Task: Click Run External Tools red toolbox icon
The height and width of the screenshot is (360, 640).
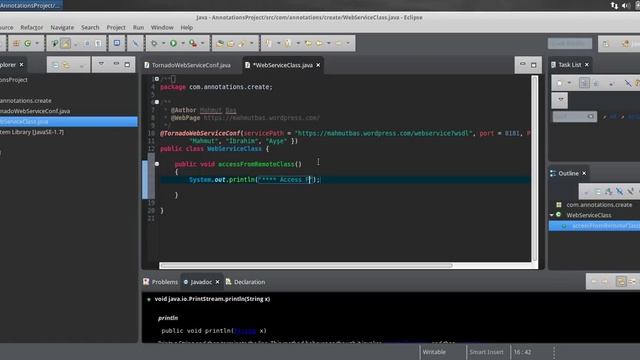Action: click(193, 43)
